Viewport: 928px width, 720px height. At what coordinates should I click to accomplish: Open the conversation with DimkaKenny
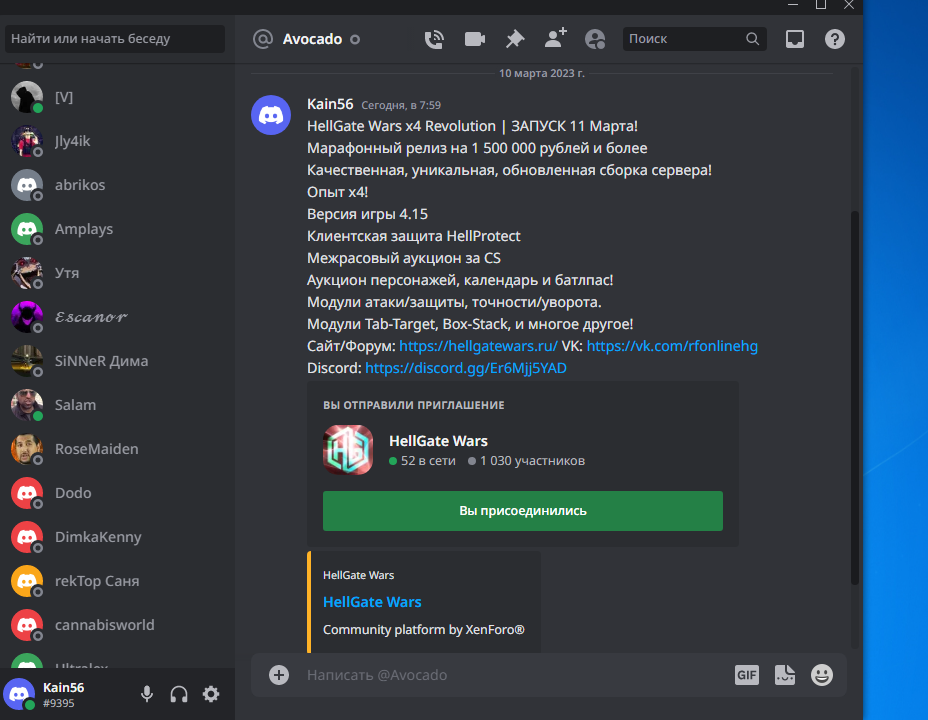click(117, 537)
